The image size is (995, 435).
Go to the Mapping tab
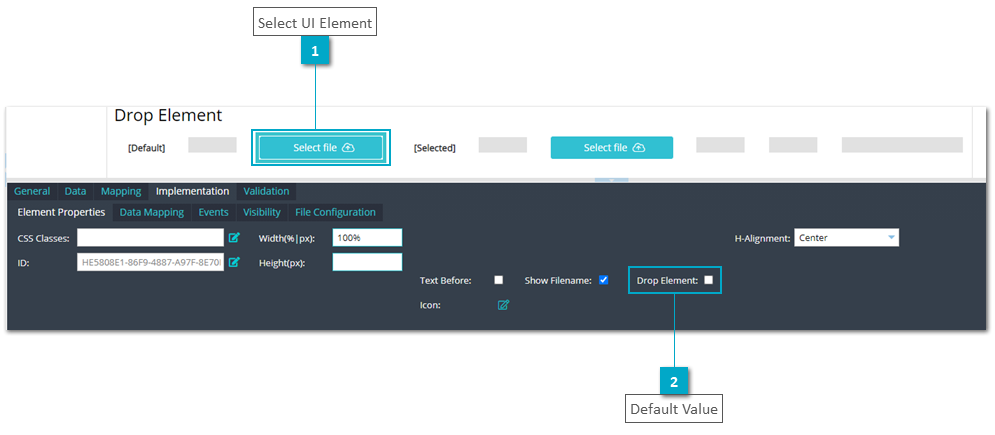click(x=121, y=191)
